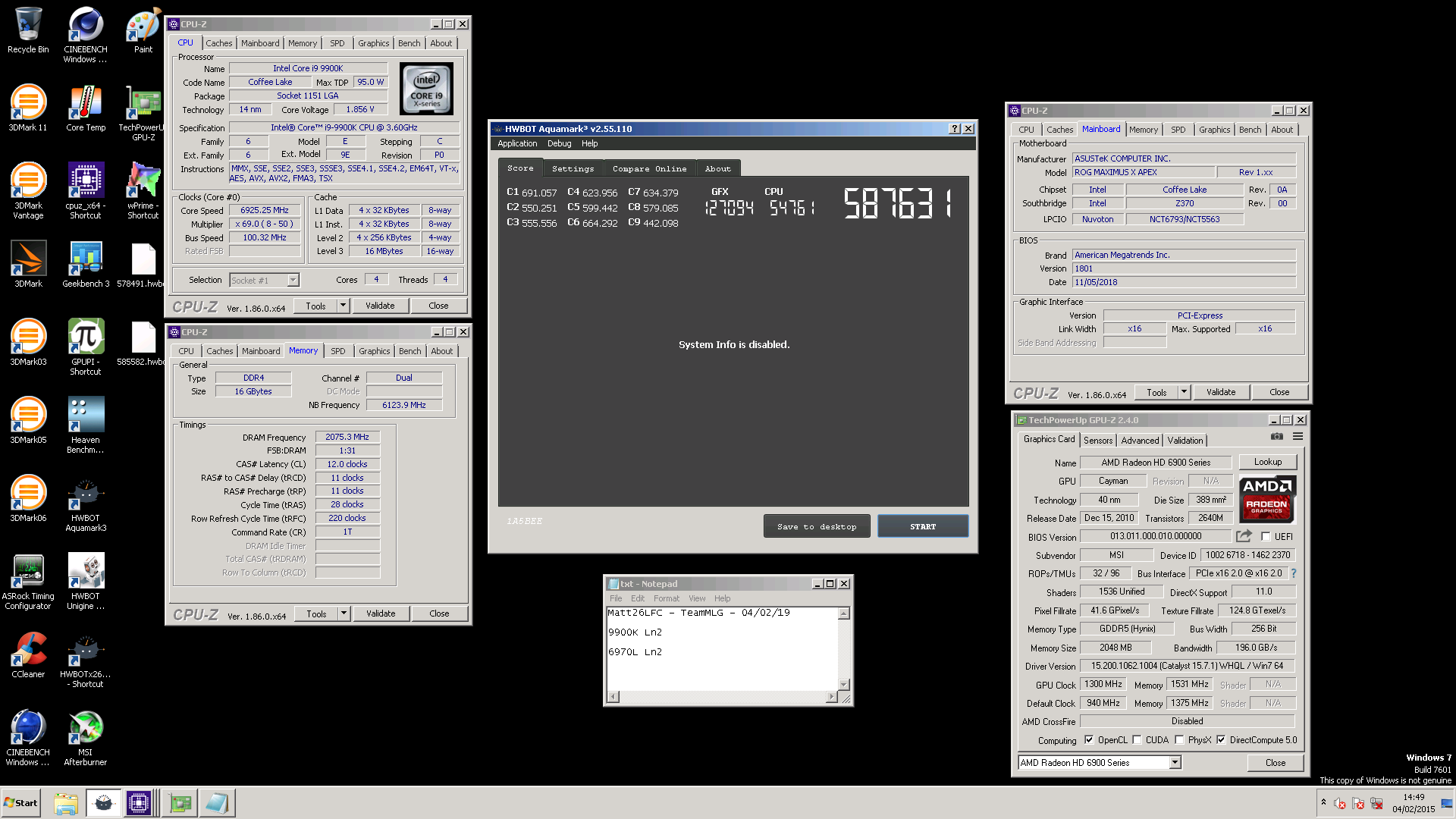Click Notepad text line 9900K Ln2
Viewport: 1456px width, 819px height.
[635, 632]
